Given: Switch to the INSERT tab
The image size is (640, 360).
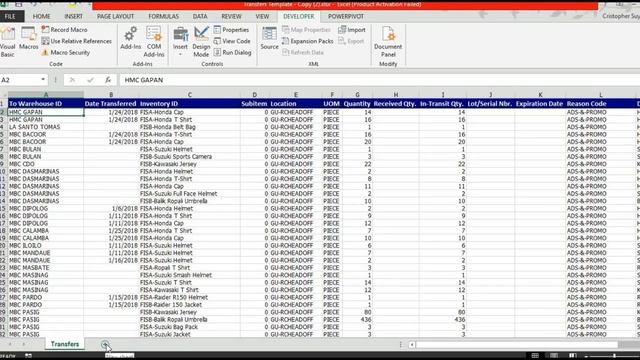Looking at the screenshot, I should 73,16.
